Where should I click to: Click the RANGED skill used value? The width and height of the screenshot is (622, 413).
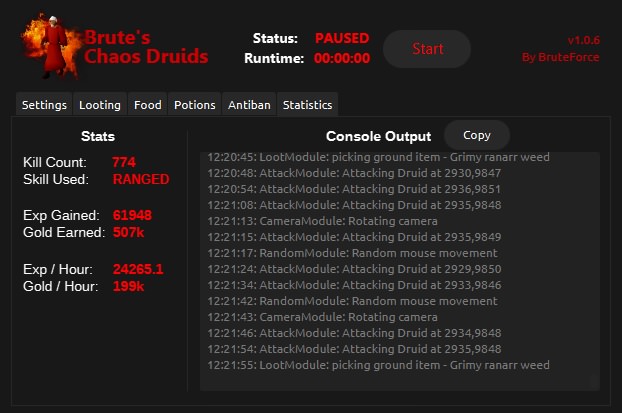pyautogui.click(x=140, y=179)
